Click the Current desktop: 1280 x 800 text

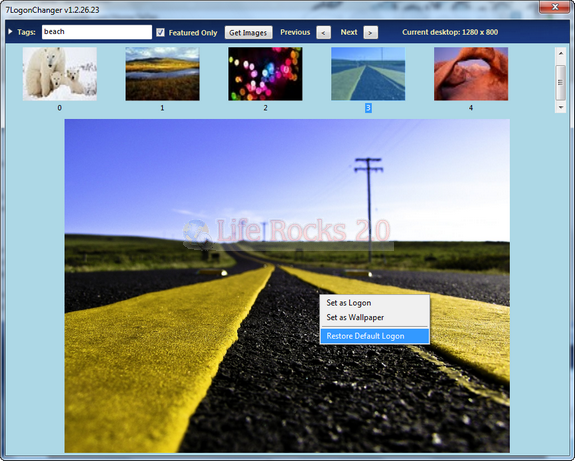[x=450, y=32]
